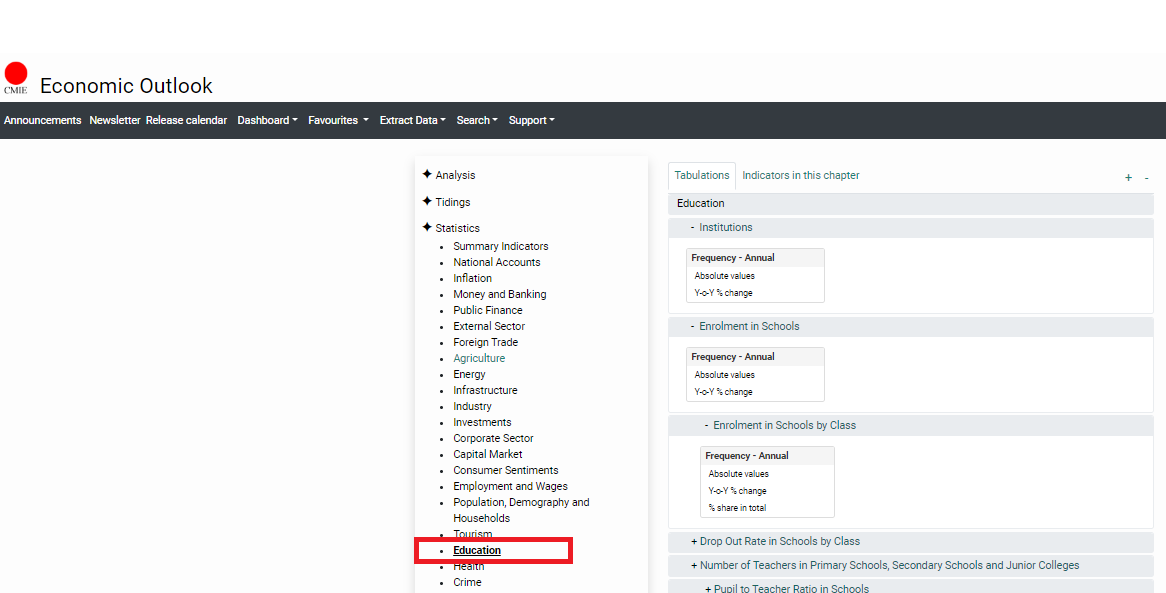Image resolution: width=1166 pixels, height=593 pixels.
Task: Open the Release calendar page
Action: (186, 120)
